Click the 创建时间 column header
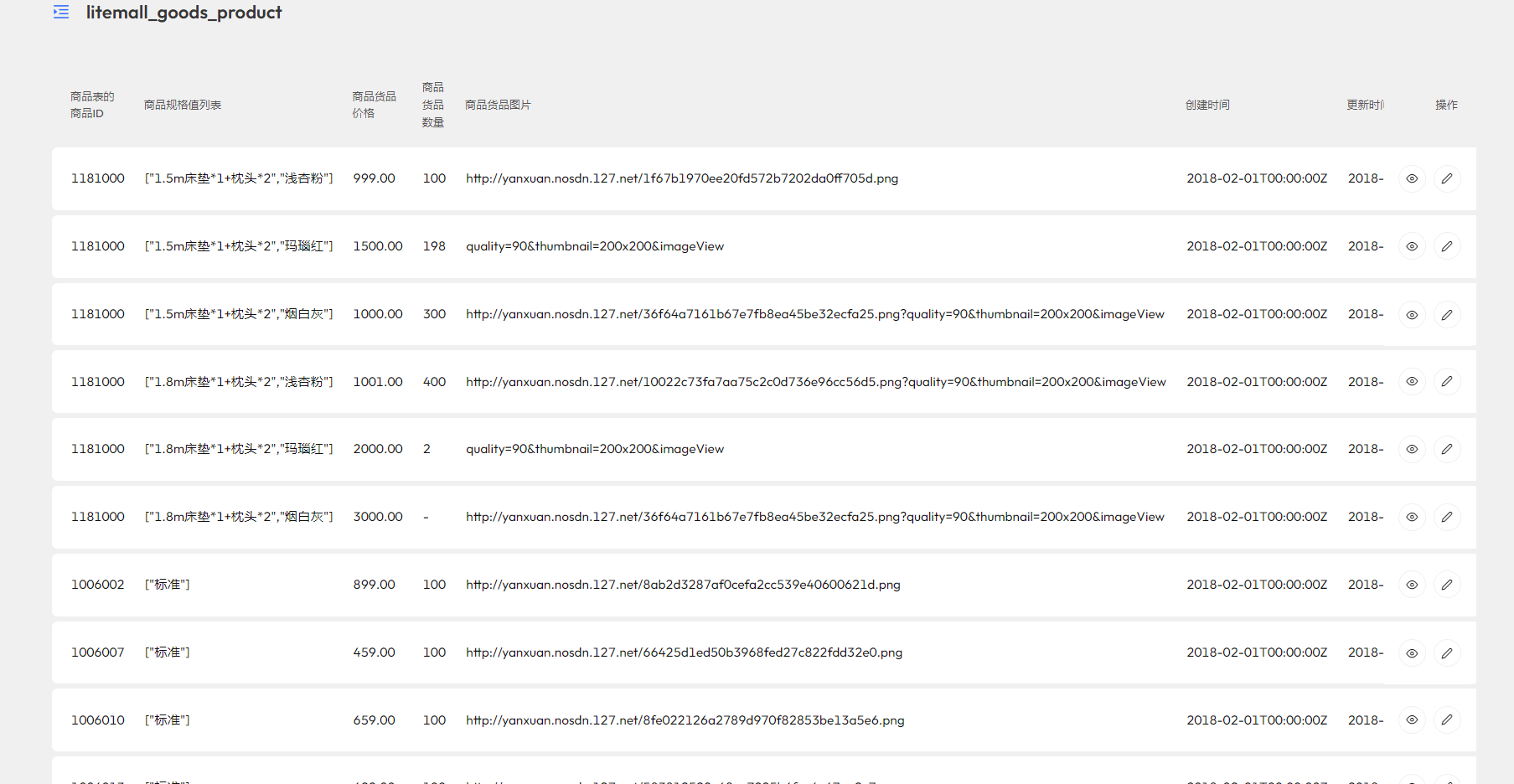This screenshot has height=784, width=1514. [x=1207, y=105]
